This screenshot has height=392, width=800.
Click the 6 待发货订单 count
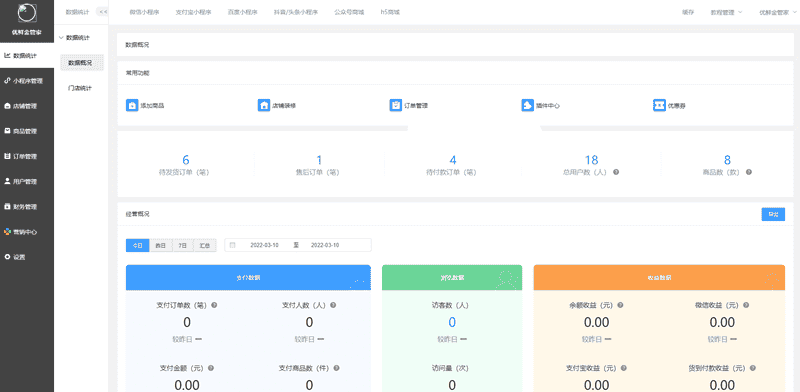click(x=186, y=160)
